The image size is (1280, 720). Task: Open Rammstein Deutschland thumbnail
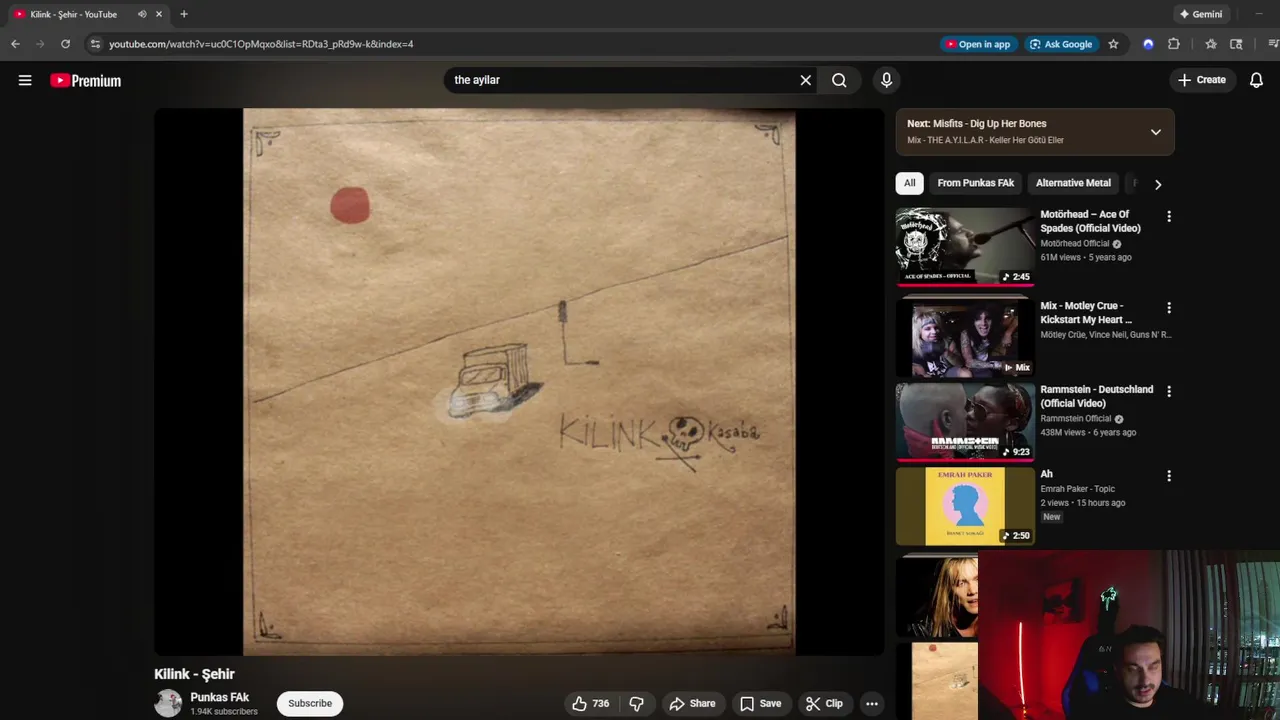pos(965,422)
